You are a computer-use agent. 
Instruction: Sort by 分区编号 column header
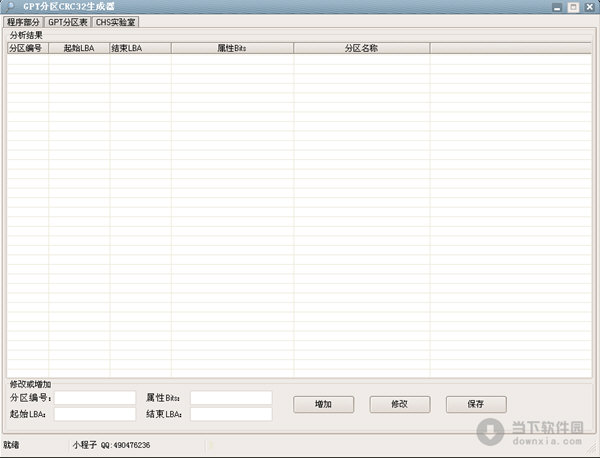click(x=28, y=48)
